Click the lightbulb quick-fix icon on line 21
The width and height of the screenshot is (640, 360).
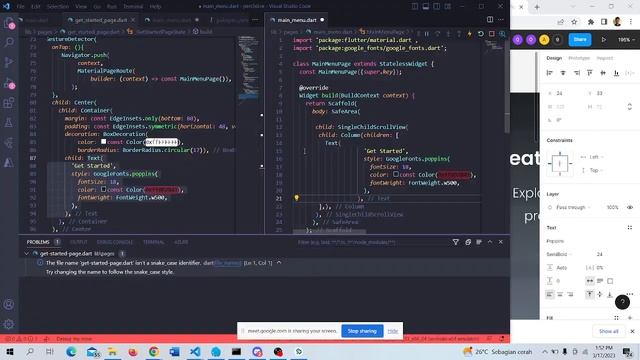click(x=297, y=198)
